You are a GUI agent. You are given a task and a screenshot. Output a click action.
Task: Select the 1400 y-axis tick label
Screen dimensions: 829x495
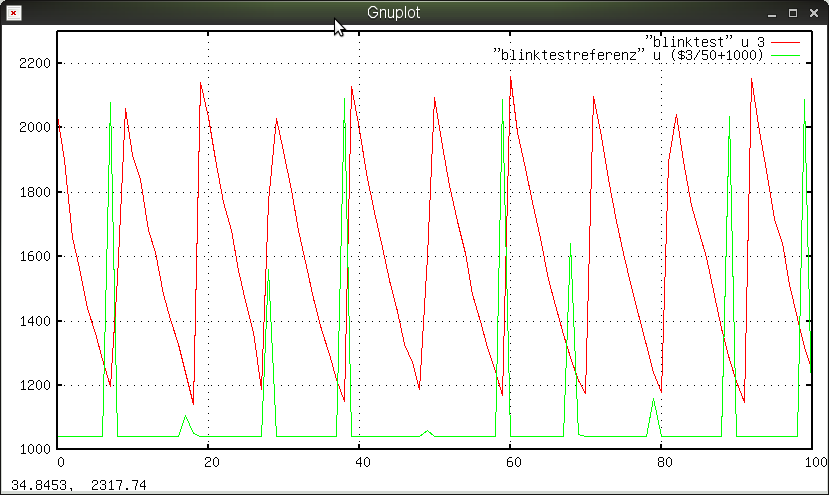coord(35,321)
